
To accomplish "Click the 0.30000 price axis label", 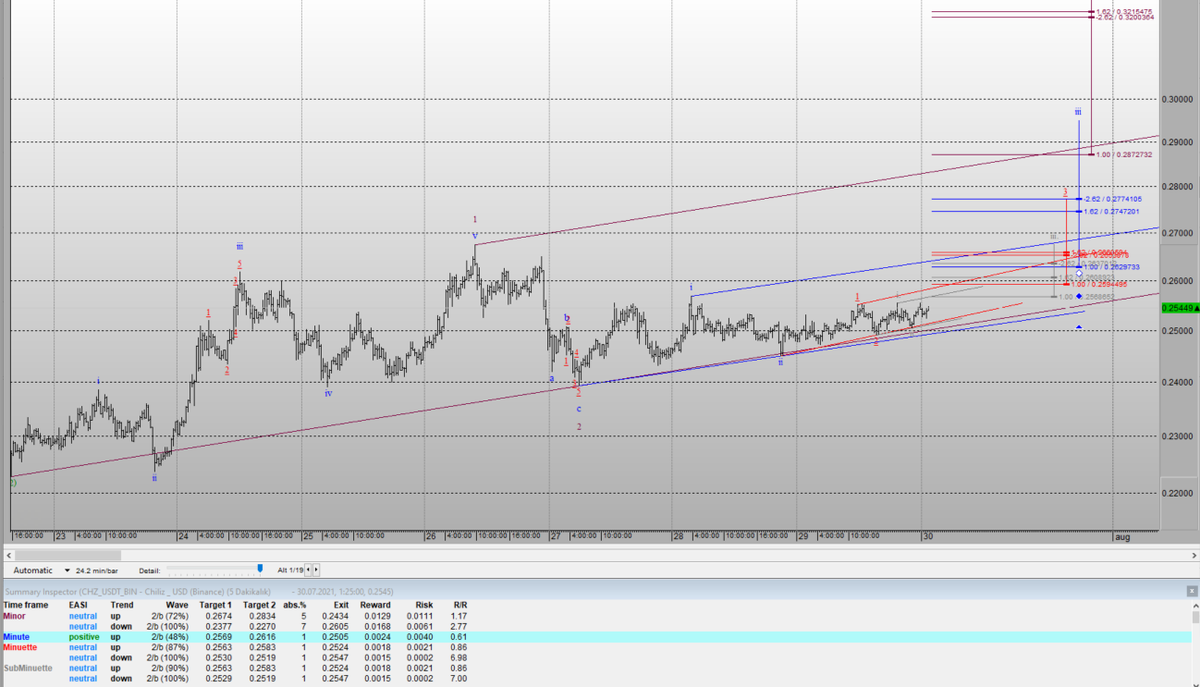I will coord(1178,99).
